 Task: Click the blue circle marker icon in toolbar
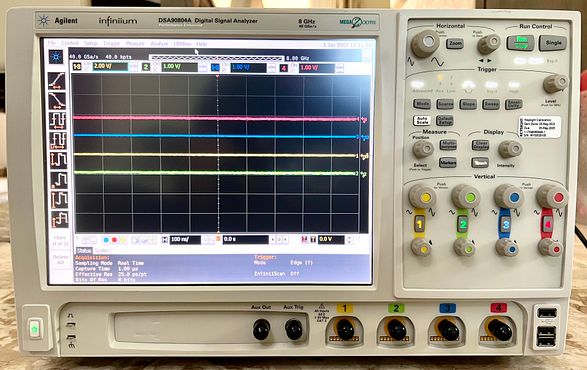pyautogui.click(x=106, y=240)
